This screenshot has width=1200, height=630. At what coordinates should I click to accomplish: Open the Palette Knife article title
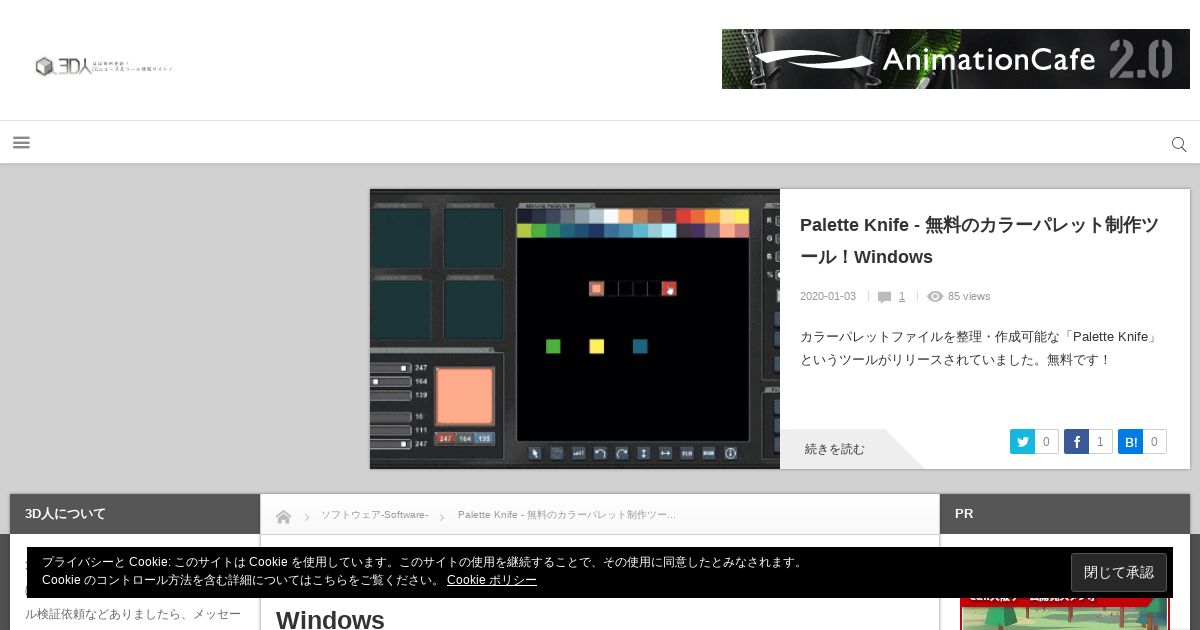pos(980,241)
